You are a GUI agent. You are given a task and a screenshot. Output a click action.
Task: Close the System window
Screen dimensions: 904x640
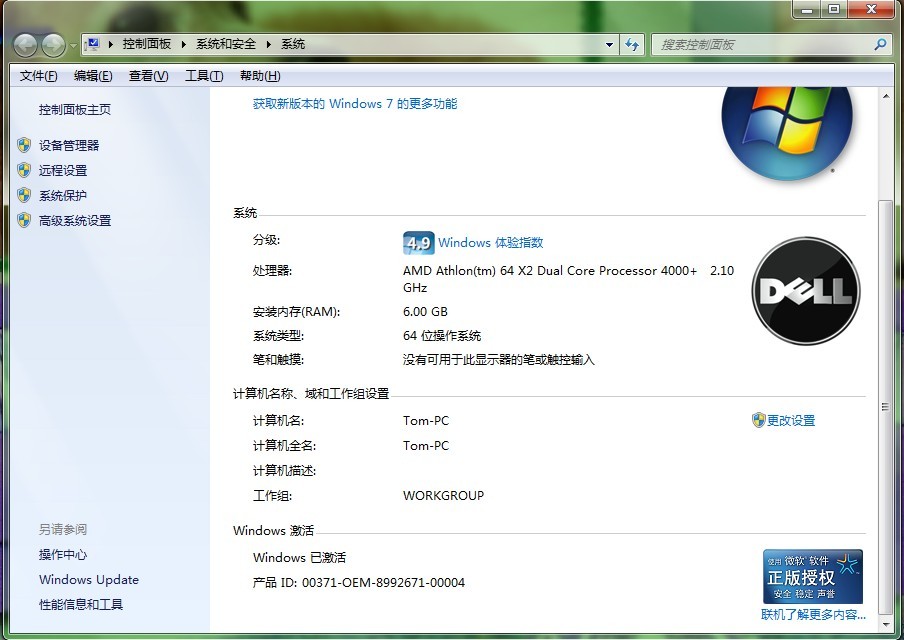point(872,9)
